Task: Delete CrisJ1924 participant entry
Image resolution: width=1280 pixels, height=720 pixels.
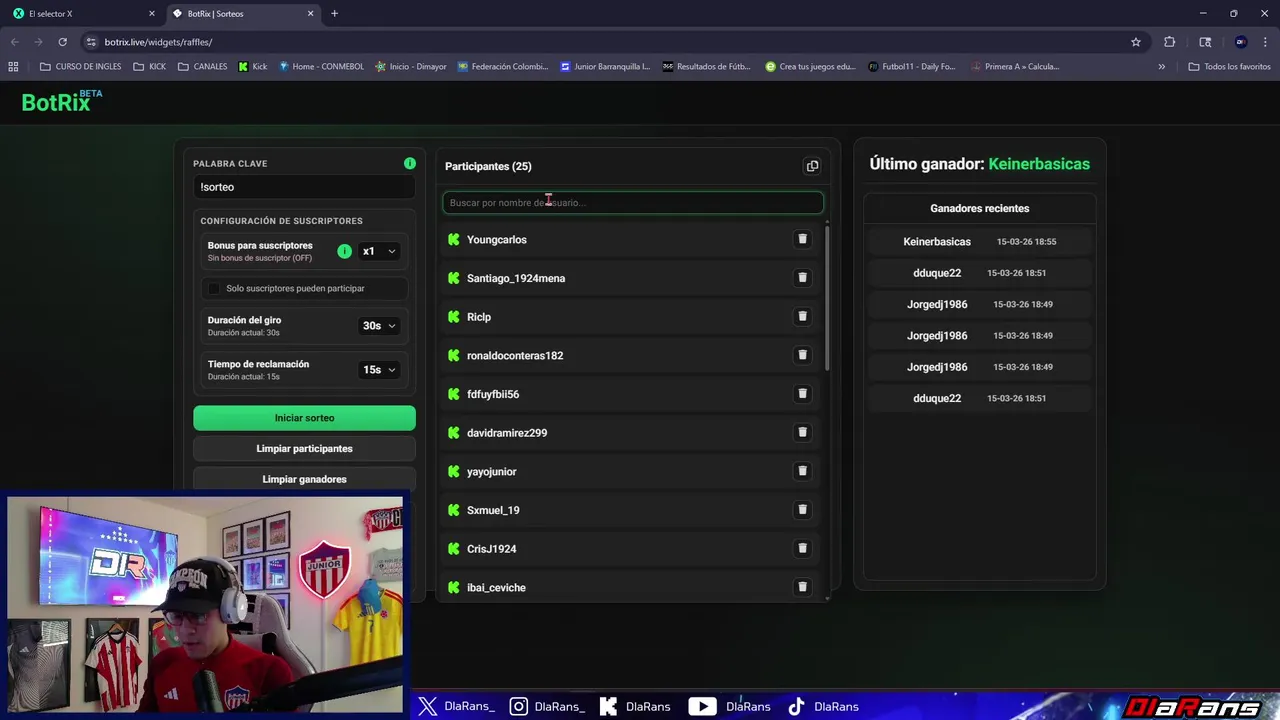Action: pyautogui.click(x=802, y=548)
